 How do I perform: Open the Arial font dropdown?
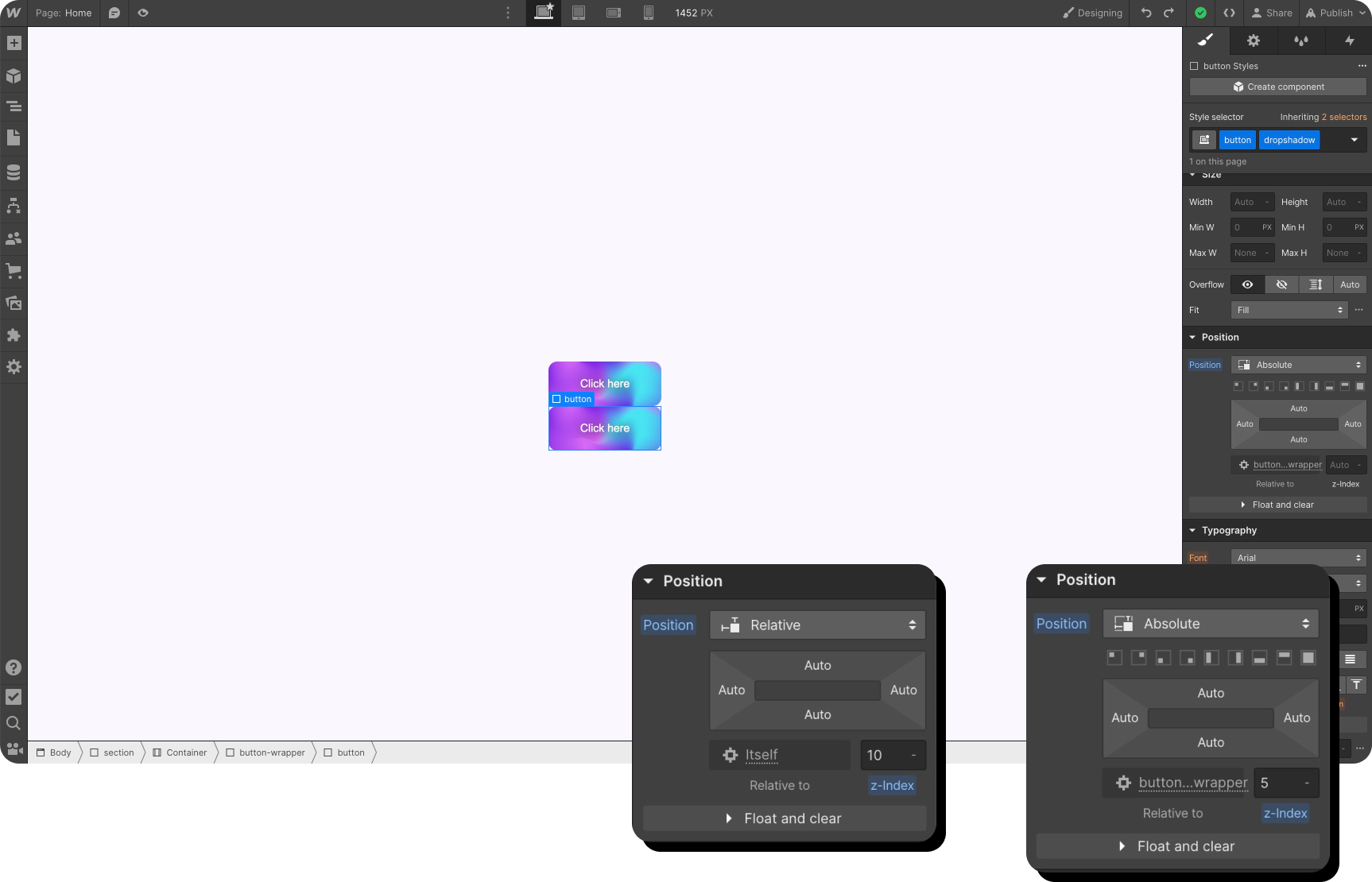[x=1297, y=557]
